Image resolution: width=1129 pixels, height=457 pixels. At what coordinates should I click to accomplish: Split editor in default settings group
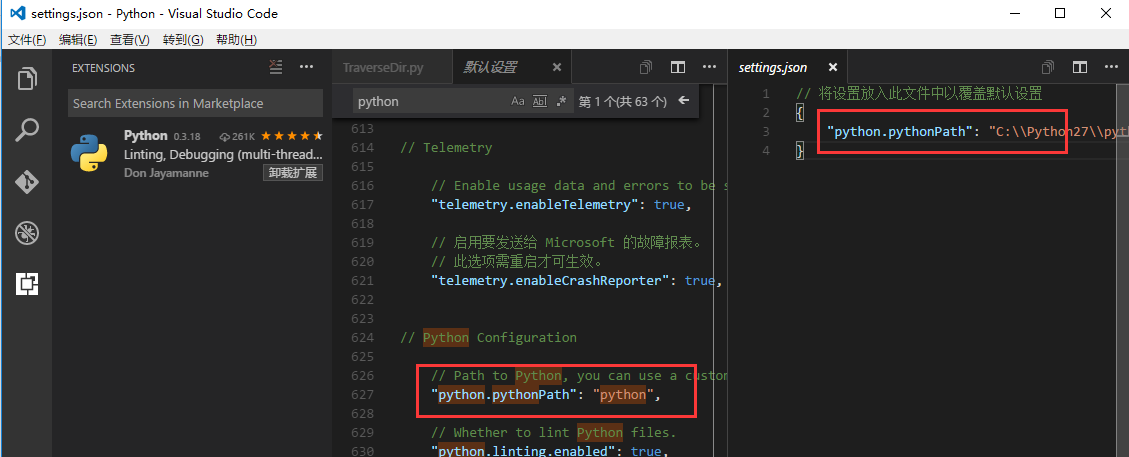678,67
